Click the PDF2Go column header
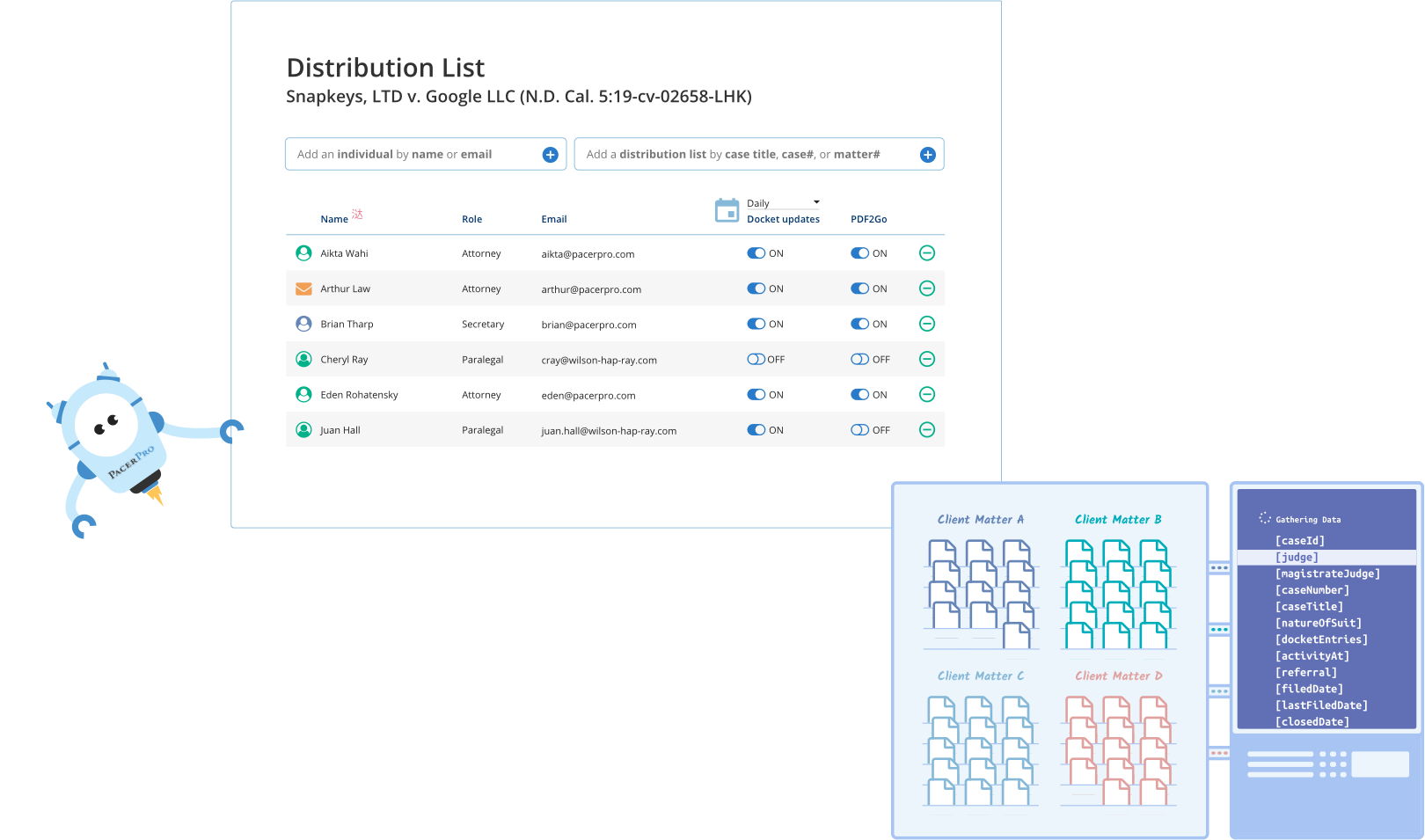The image size is (1425, 840). [869, 219]
